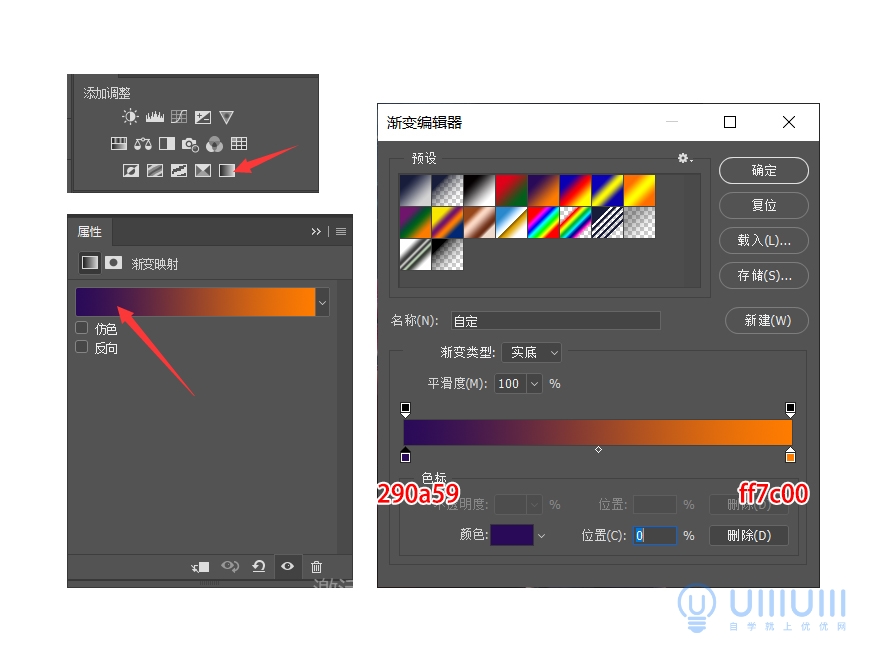Add a Gradient Map adjustment layer
The height and width of the screenshot is (650, 870).
click(227, 170)
